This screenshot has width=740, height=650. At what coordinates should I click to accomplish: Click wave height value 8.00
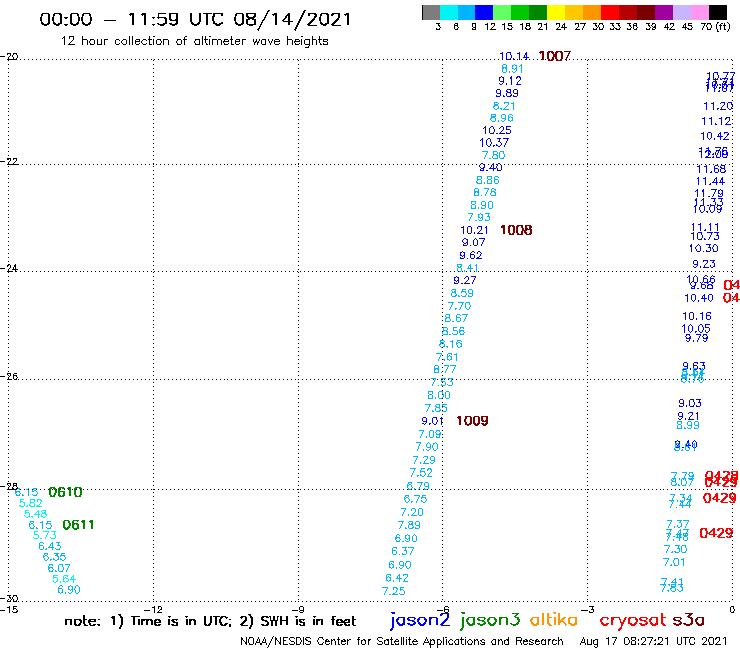[439, 395]
